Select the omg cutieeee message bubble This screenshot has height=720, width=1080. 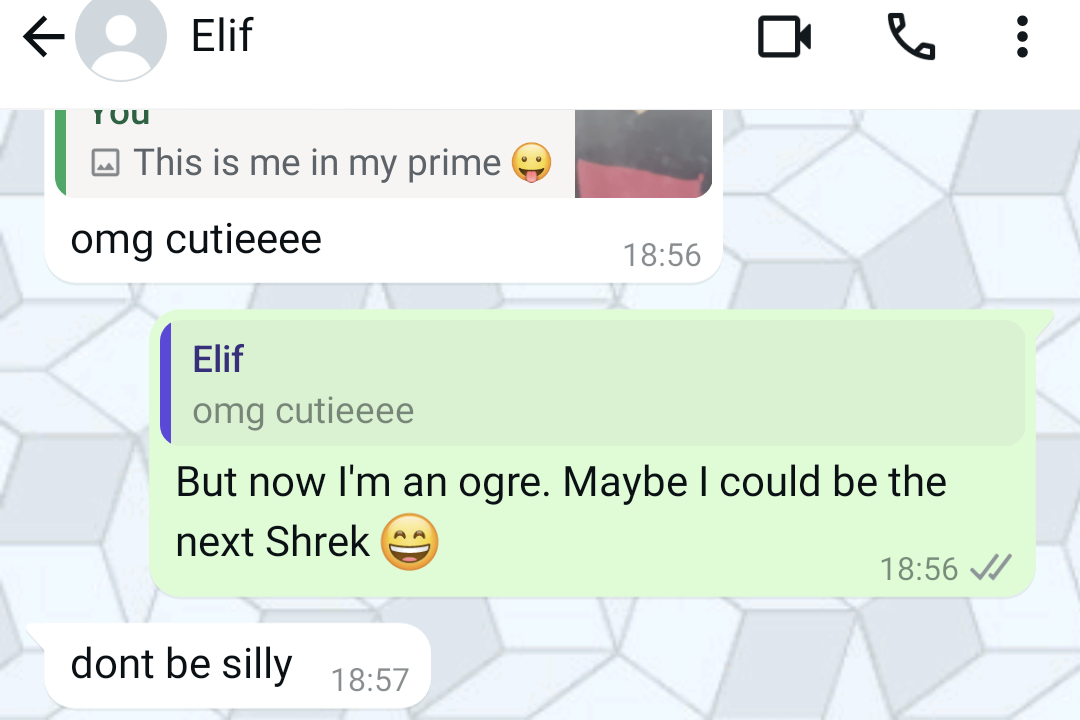pos(196,239)
